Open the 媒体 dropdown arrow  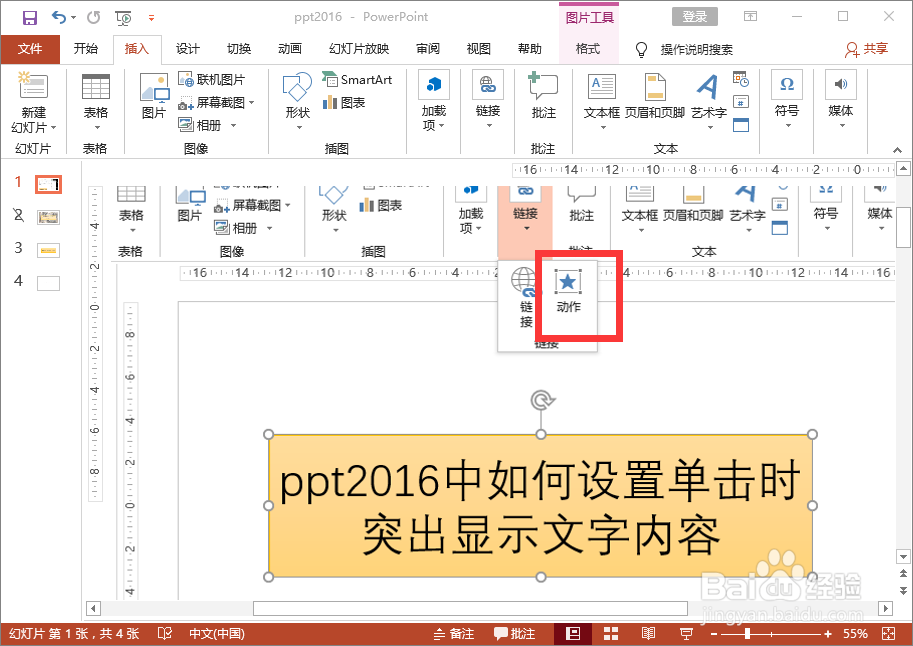point(842,126)
